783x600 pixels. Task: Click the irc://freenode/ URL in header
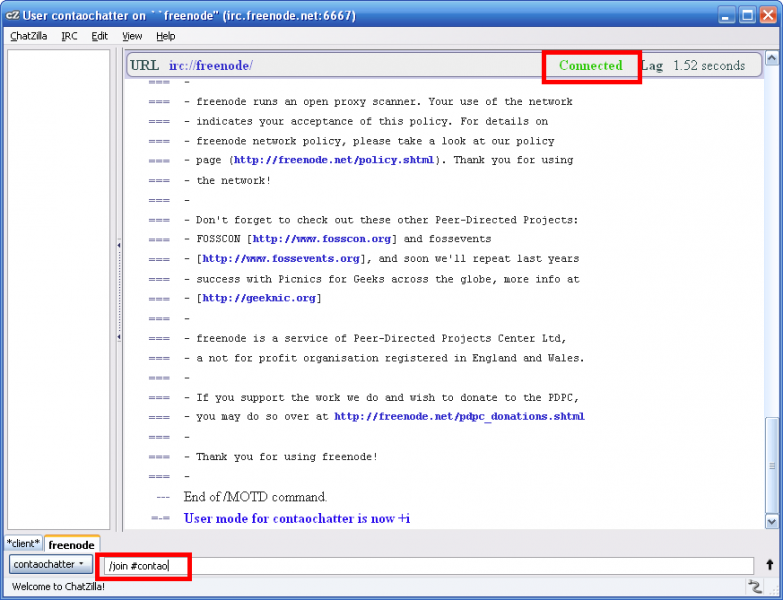pos(210,66)
